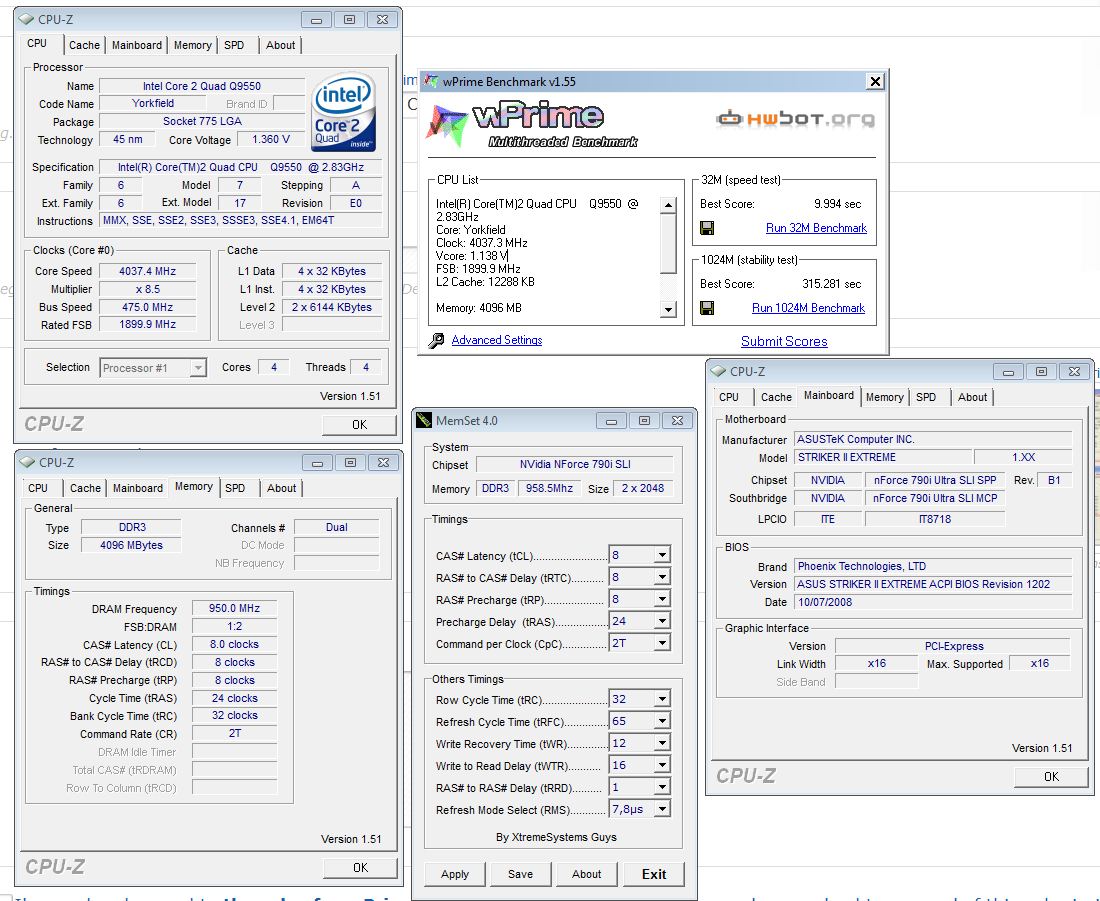Open the Precharge Delay (tRAS) dropdown
The width and height of the screenshot is (1100, 901).
[662, 621]
